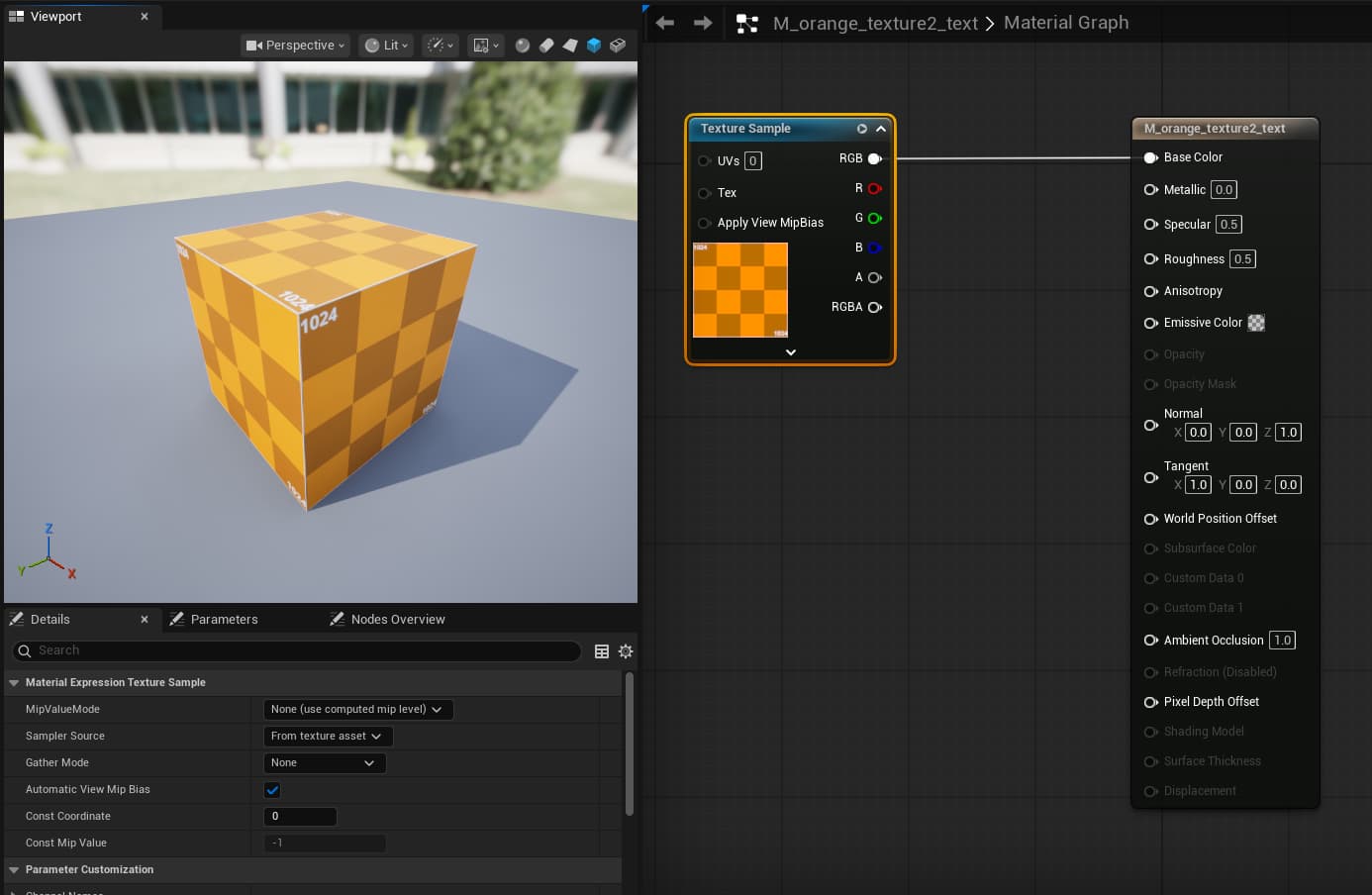Click the Texture Sample RGBA output pin

click(875, 308)
